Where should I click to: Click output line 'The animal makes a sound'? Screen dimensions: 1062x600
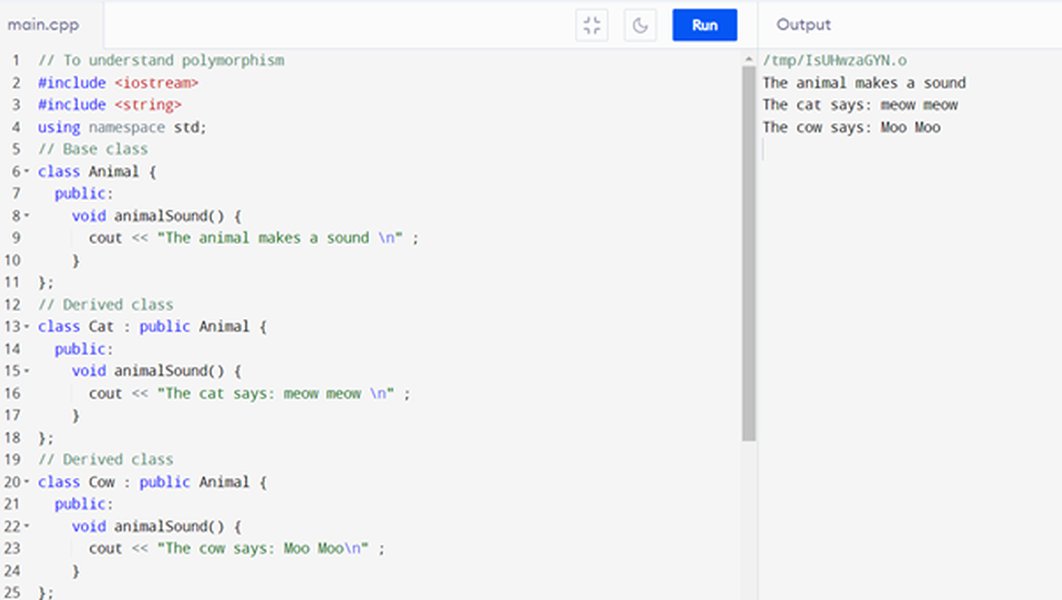pos(864,83)
